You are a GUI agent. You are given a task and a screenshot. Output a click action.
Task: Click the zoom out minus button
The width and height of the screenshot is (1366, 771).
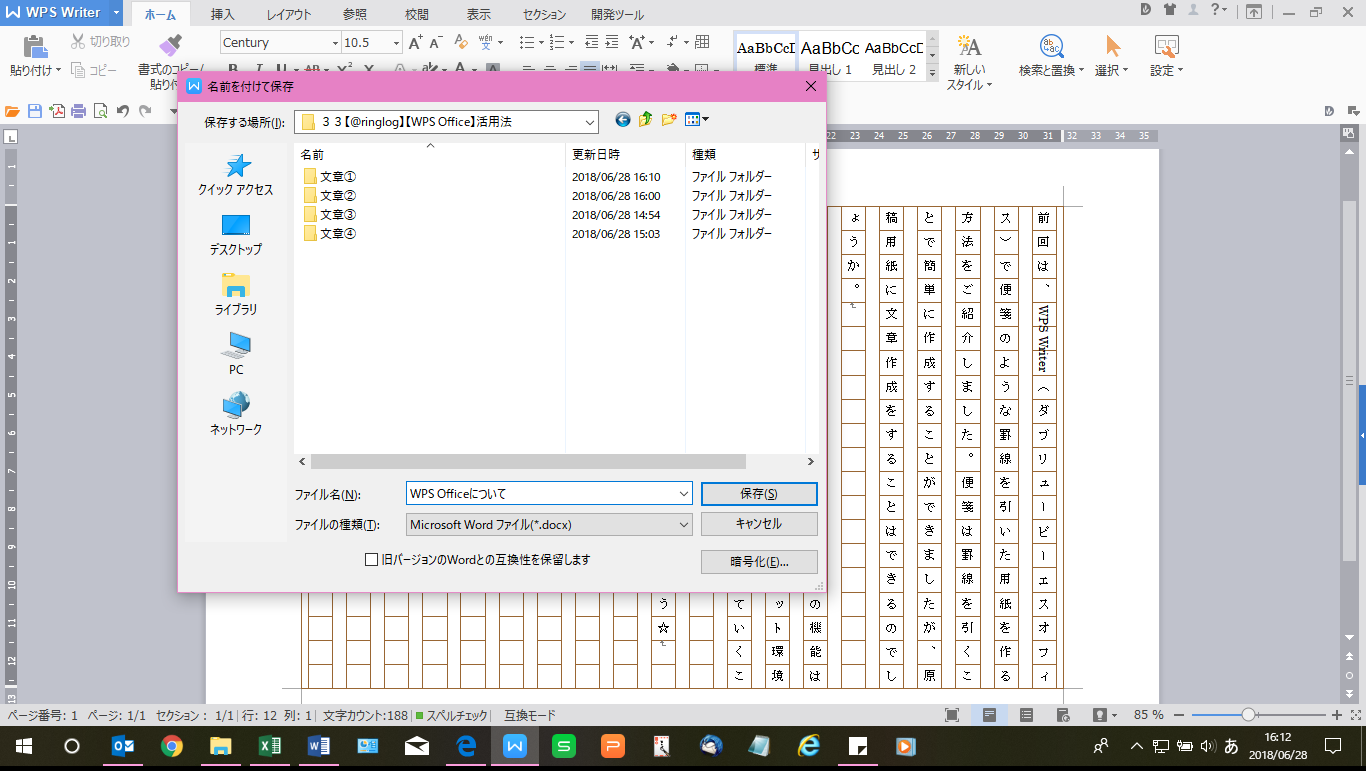pyautogui.click(x=1180, y=715)
